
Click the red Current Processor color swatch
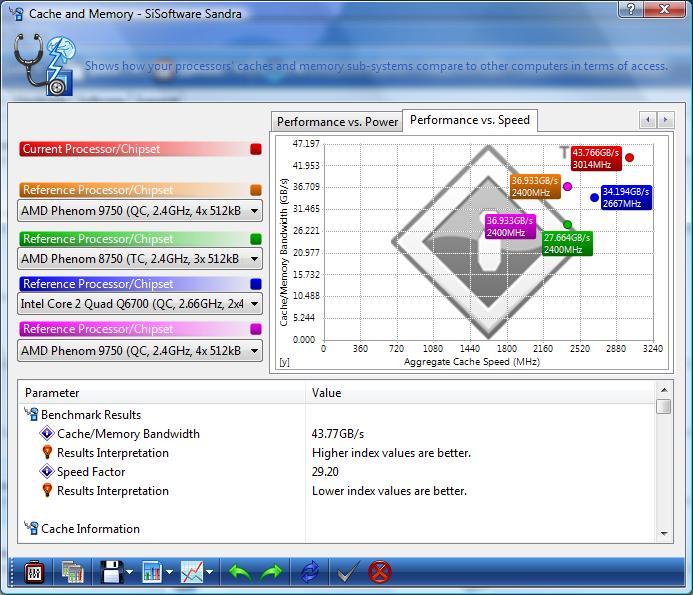255,149
